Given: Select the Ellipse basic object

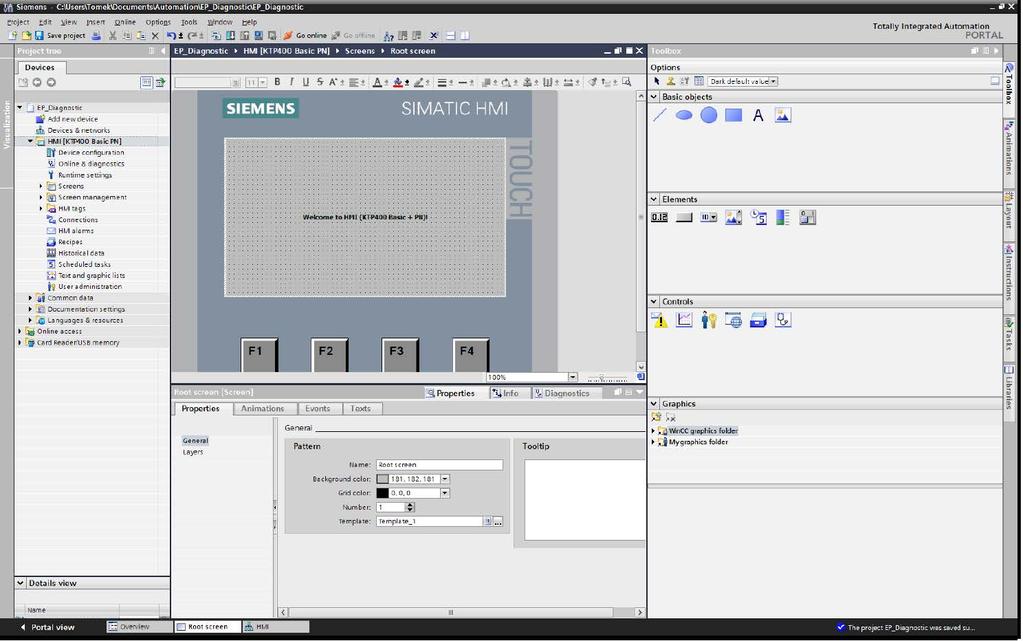Looking at the screenshot, I should point(684,116).
